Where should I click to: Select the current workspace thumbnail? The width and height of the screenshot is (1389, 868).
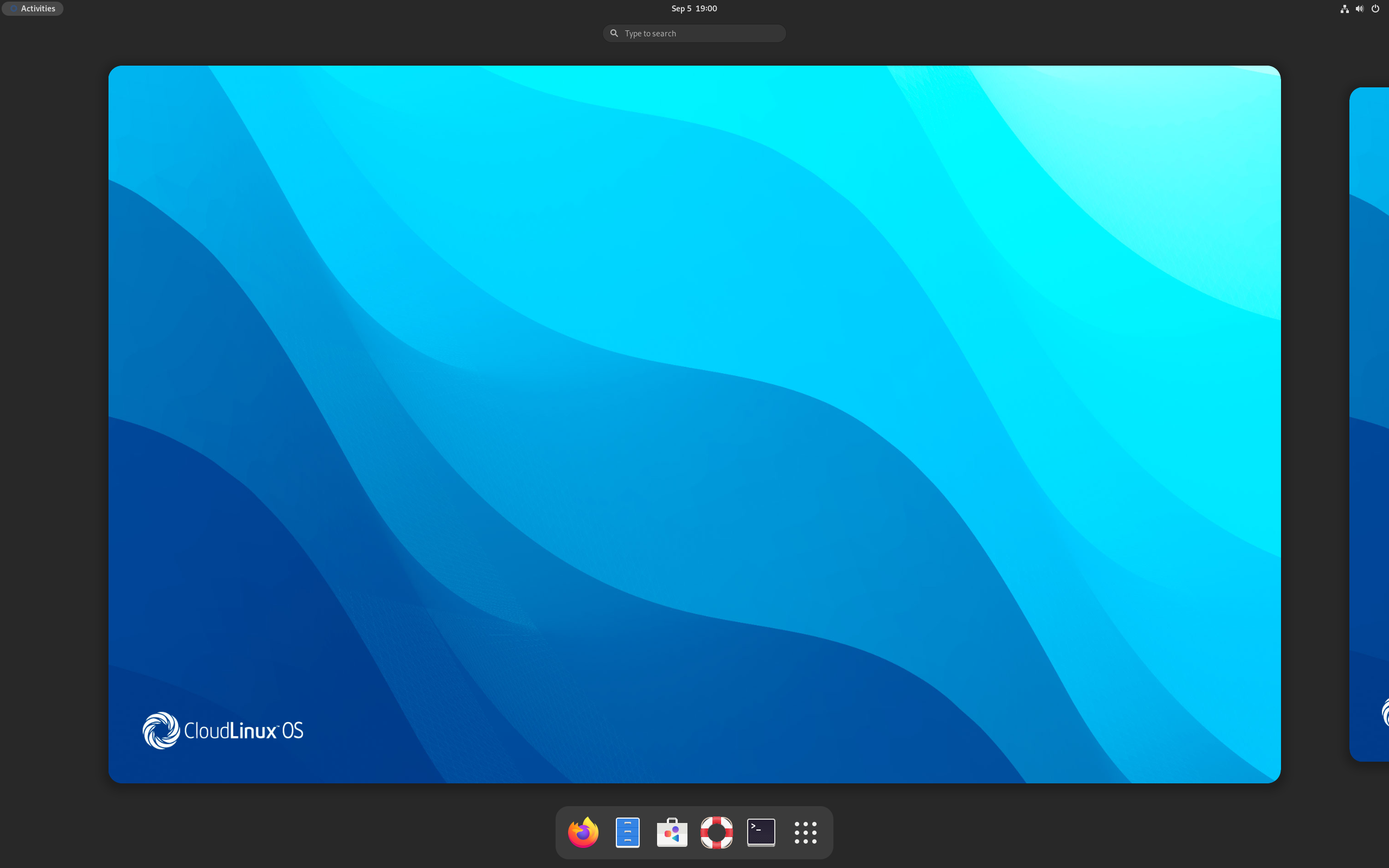(x=694, y=424)
